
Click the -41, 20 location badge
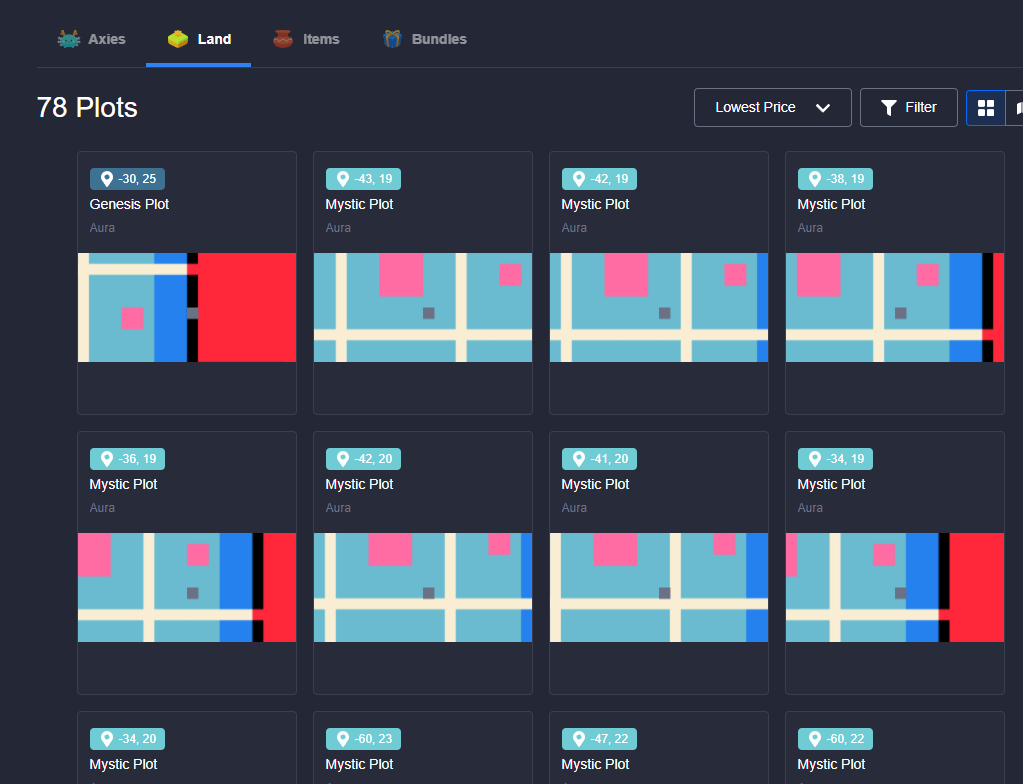600,459
